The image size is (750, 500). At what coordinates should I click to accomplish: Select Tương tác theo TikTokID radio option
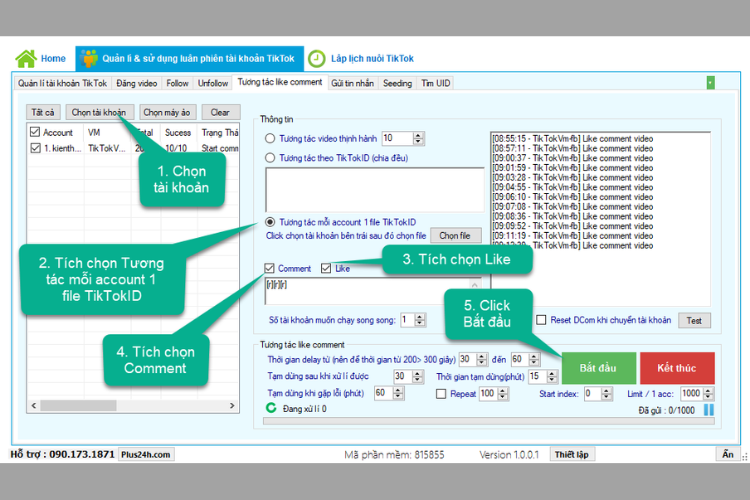pyautogui.click(x=270, y=157)
